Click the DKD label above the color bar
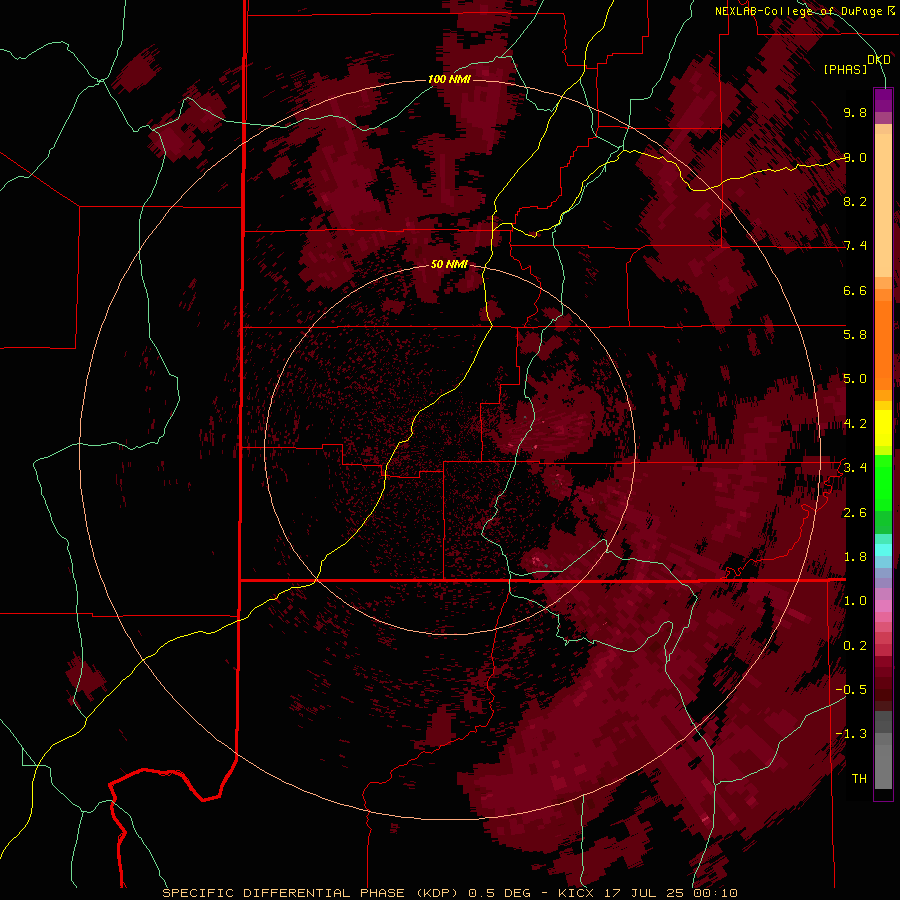This screenshot has width=900, height=900. tap(879, 59)
